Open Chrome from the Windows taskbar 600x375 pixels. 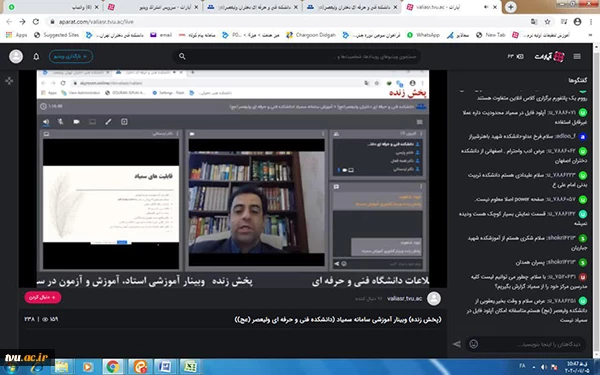tap(112, 367)
